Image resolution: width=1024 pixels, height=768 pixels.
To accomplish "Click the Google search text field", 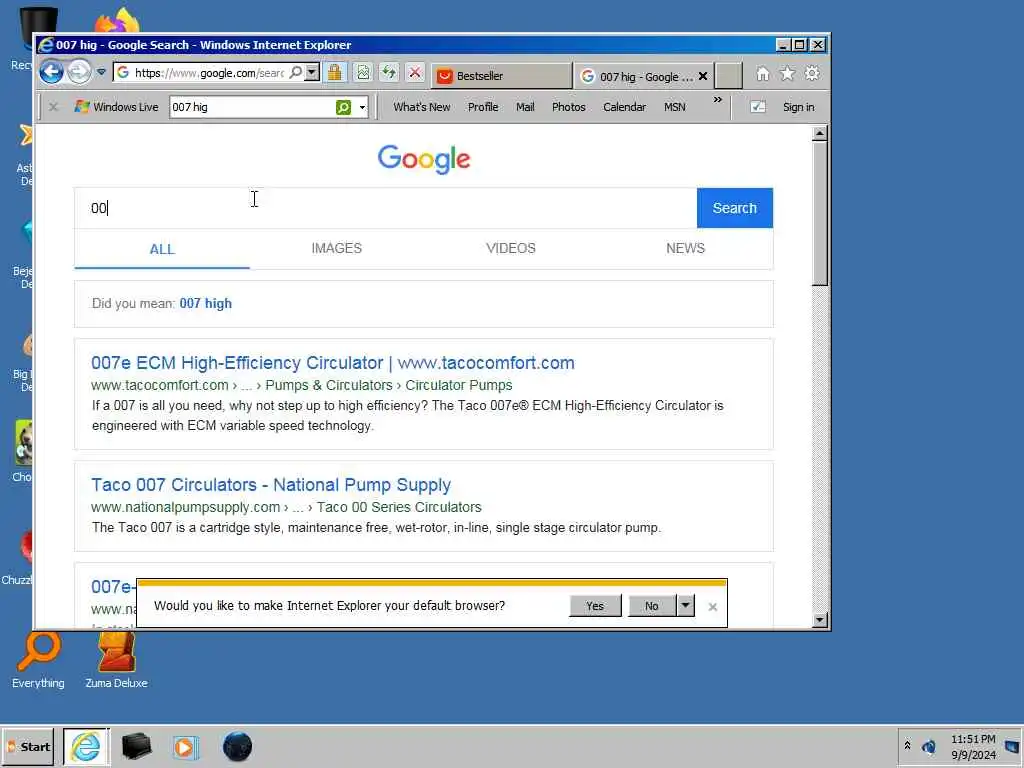I will 385,208.
